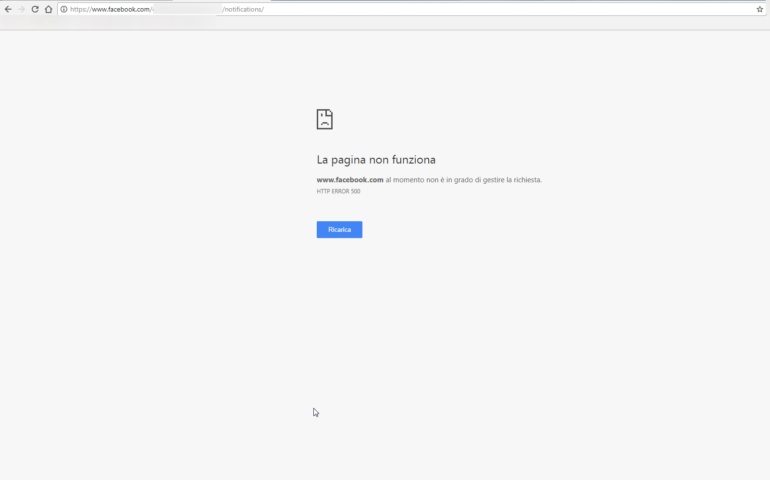
Task: Click the Ricarica button
Action: pyautogui.click(x=339, y=229)
